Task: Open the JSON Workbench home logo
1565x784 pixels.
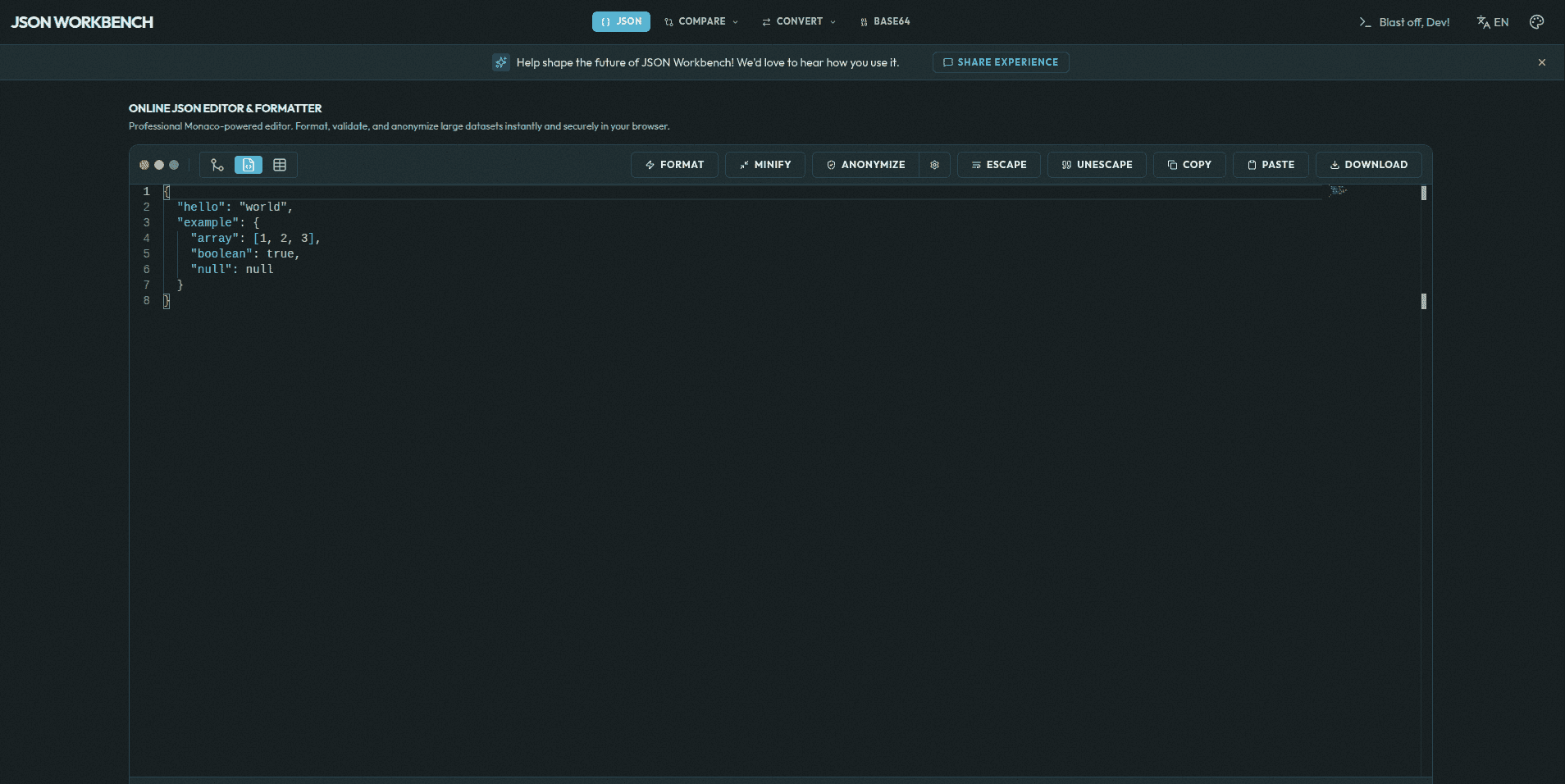Action: pos(82,22)
